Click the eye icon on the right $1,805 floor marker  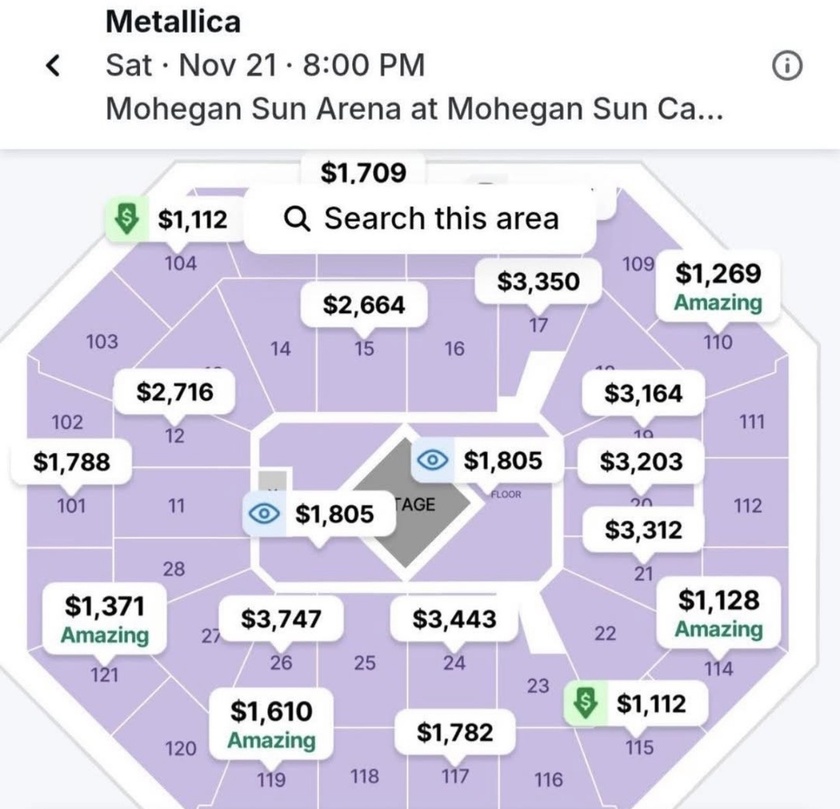tap(432, 460)
